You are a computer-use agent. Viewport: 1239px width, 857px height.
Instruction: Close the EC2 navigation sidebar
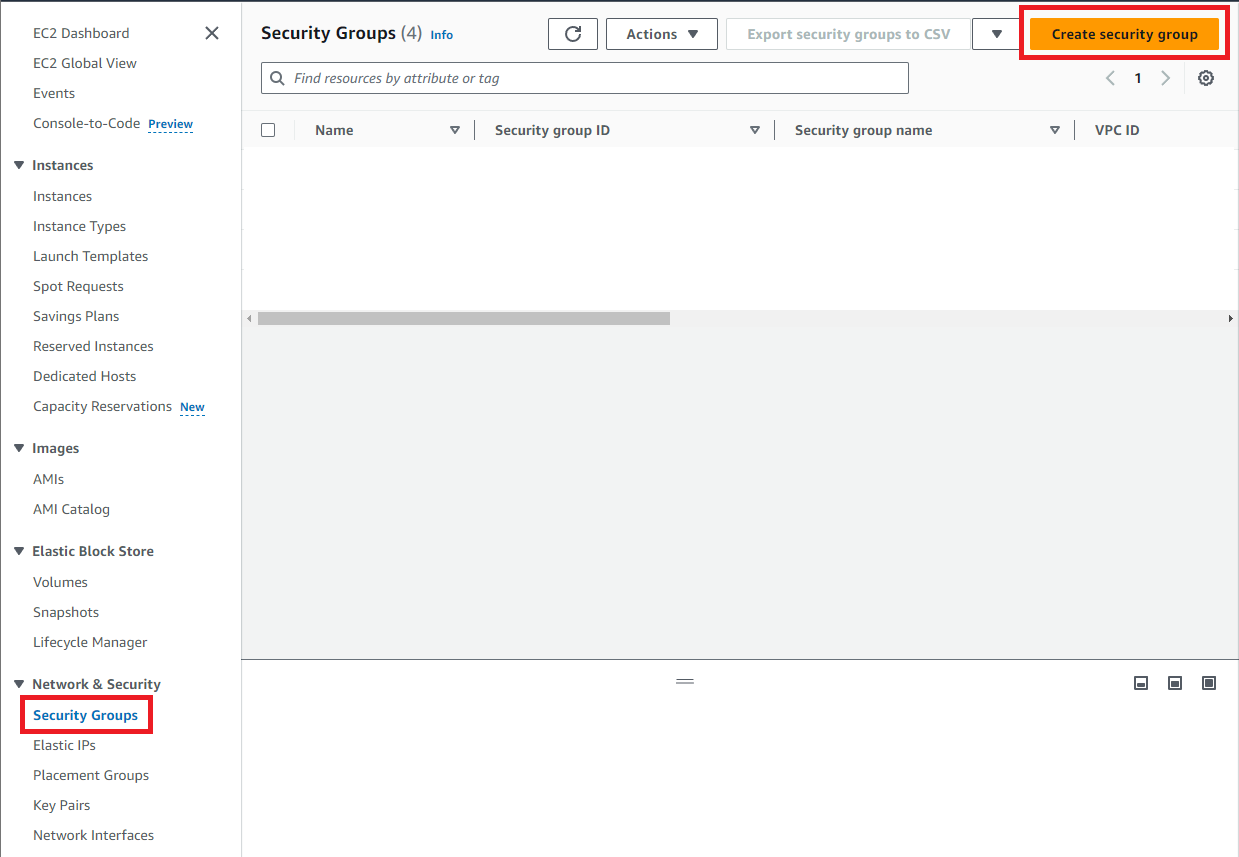[212, 33]
